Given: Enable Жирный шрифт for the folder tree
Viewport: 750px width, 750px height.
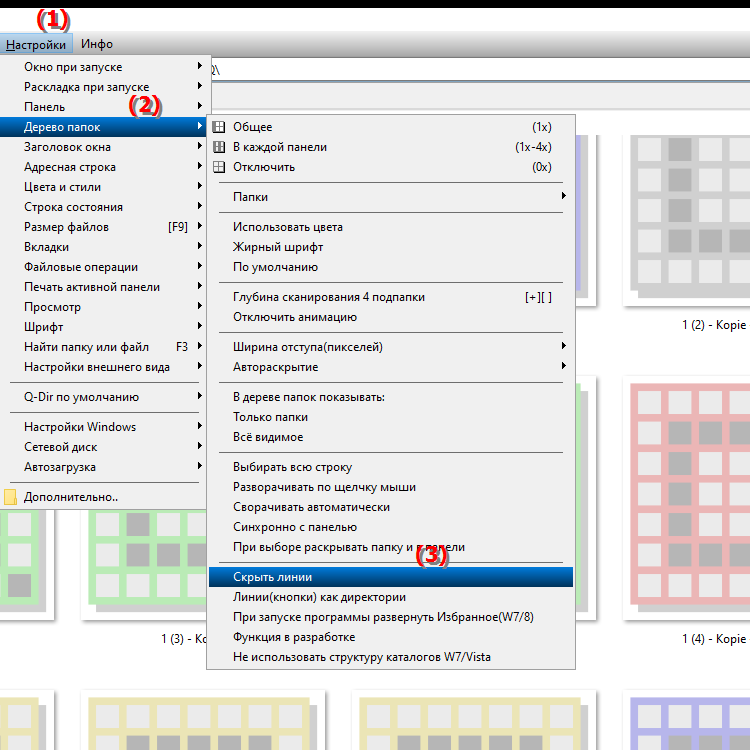Looking at the screenshot, I should [278, 247].
